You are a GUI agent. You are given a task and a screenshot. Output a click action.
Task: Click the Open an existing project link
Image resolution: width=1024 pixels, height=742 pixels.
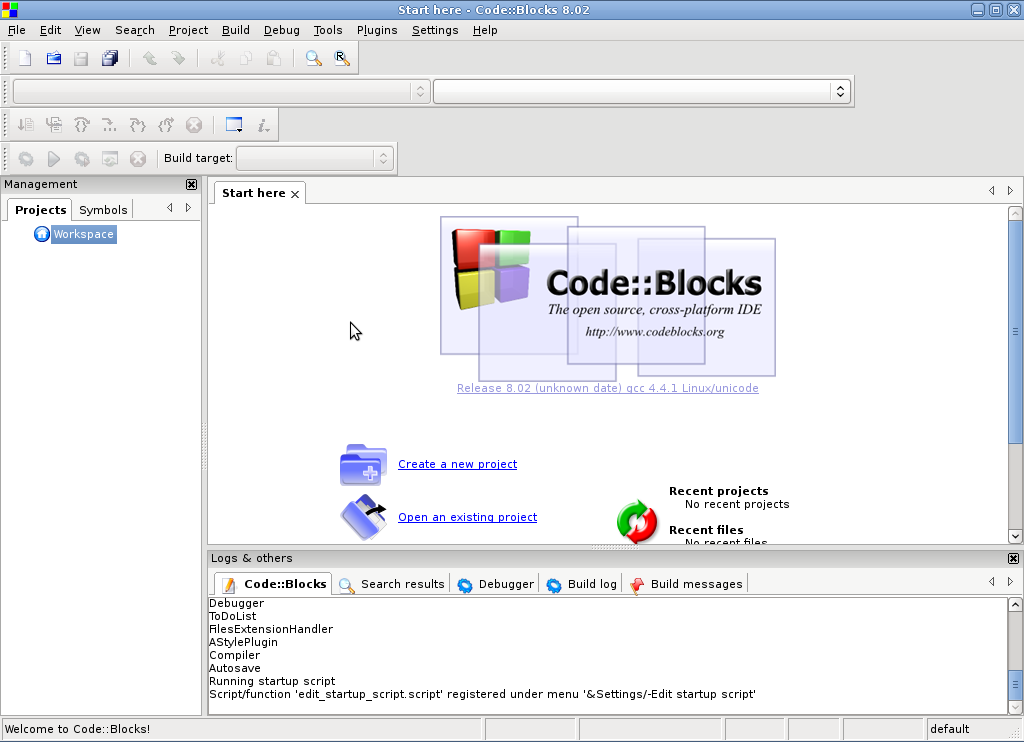[467, 517]
